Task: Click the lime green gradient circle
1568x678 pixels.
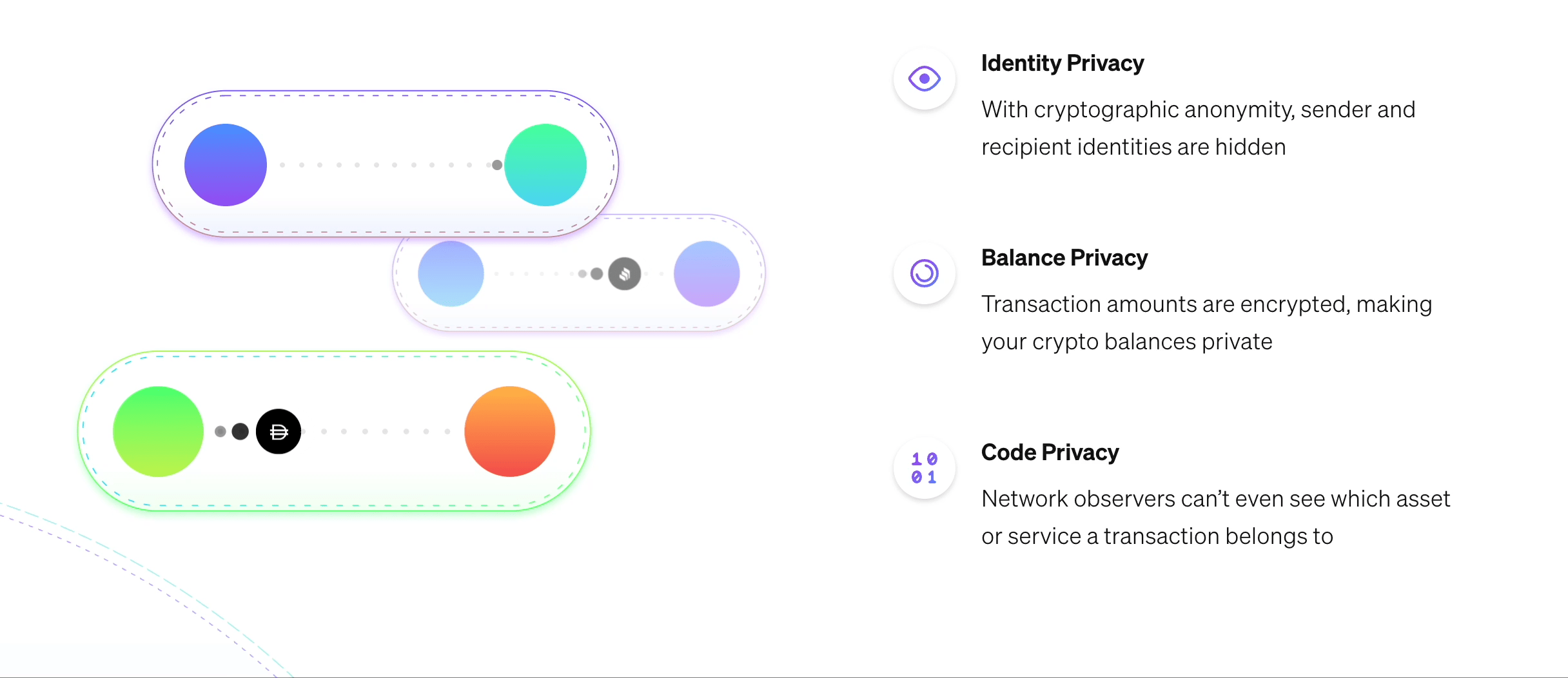Action: point(158,432)
